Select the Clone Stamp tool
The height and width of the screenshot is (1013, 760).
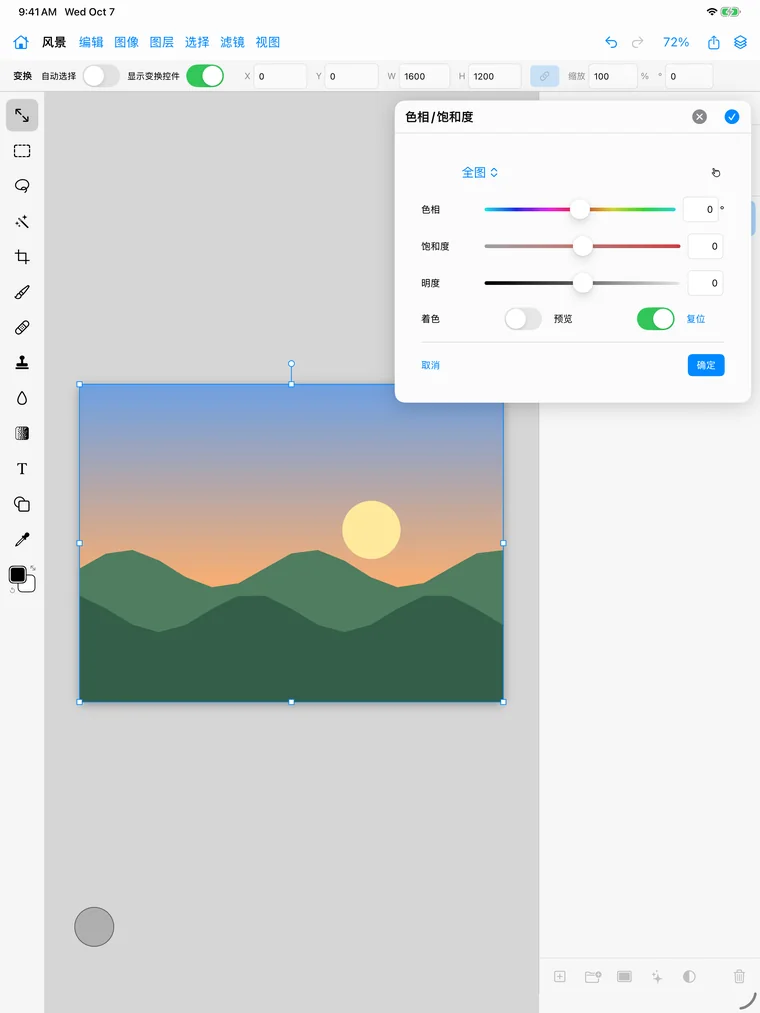[22, 362]
